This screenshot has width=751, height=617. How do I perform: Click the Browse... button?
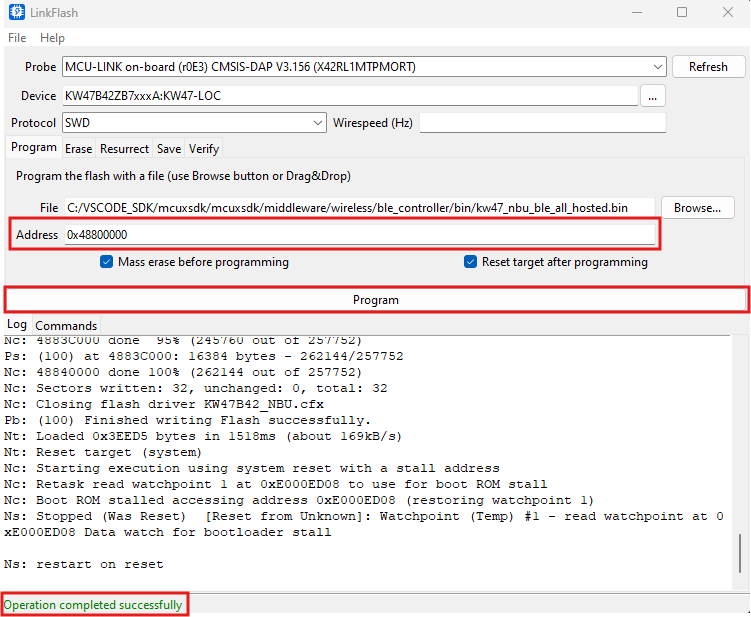[697, 208]
